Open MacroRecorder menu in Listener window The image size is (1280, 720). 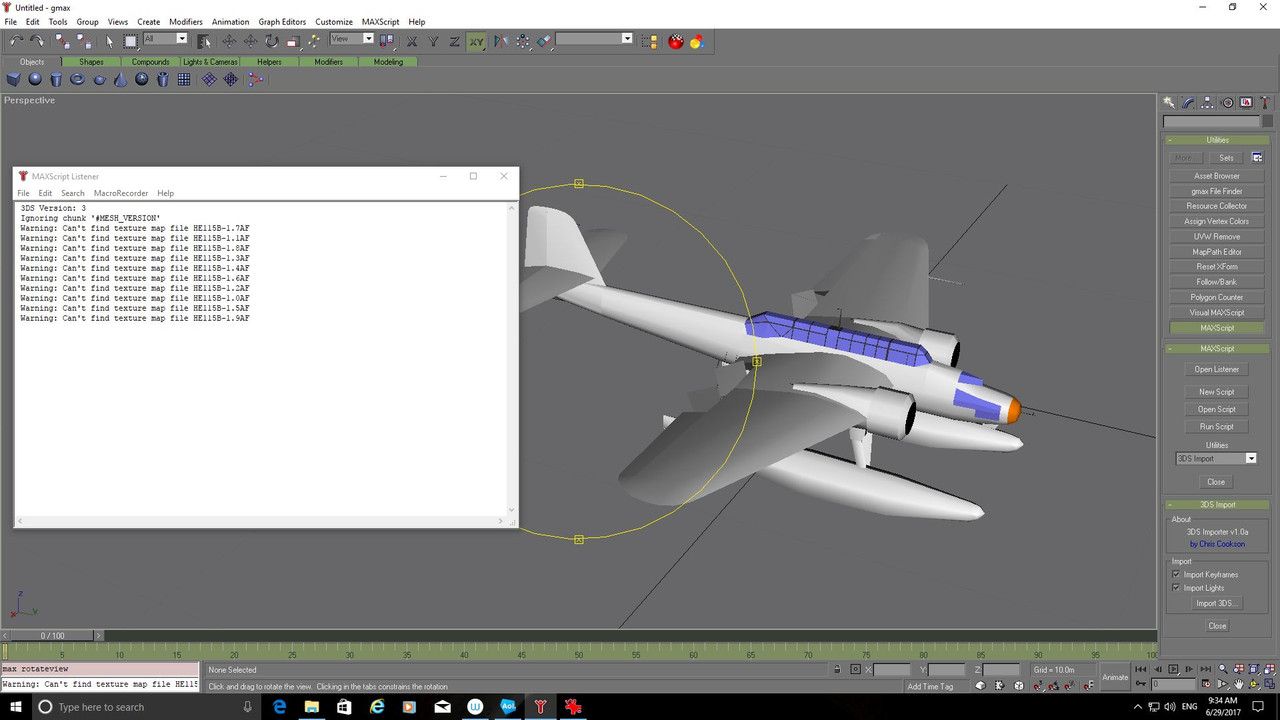[121, 193]
